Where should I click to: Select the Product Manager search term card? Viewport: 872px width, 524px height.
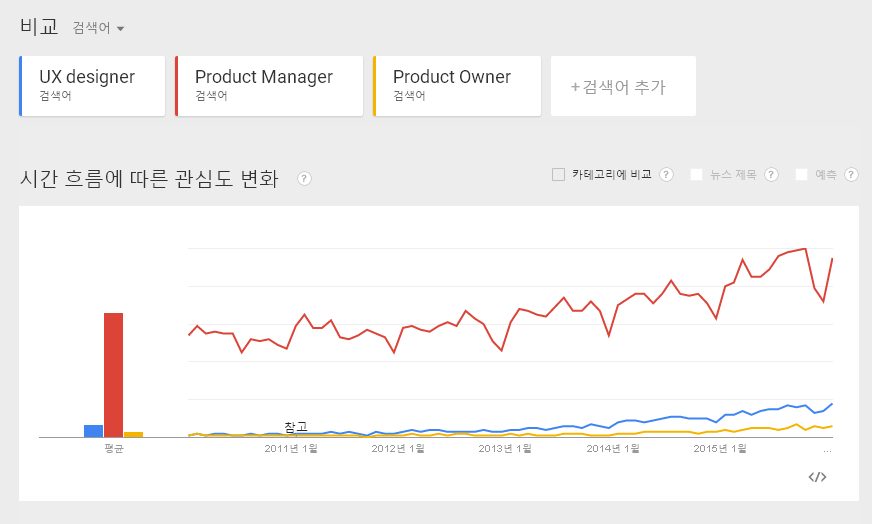pyautogui.click(x=269, y=86)
